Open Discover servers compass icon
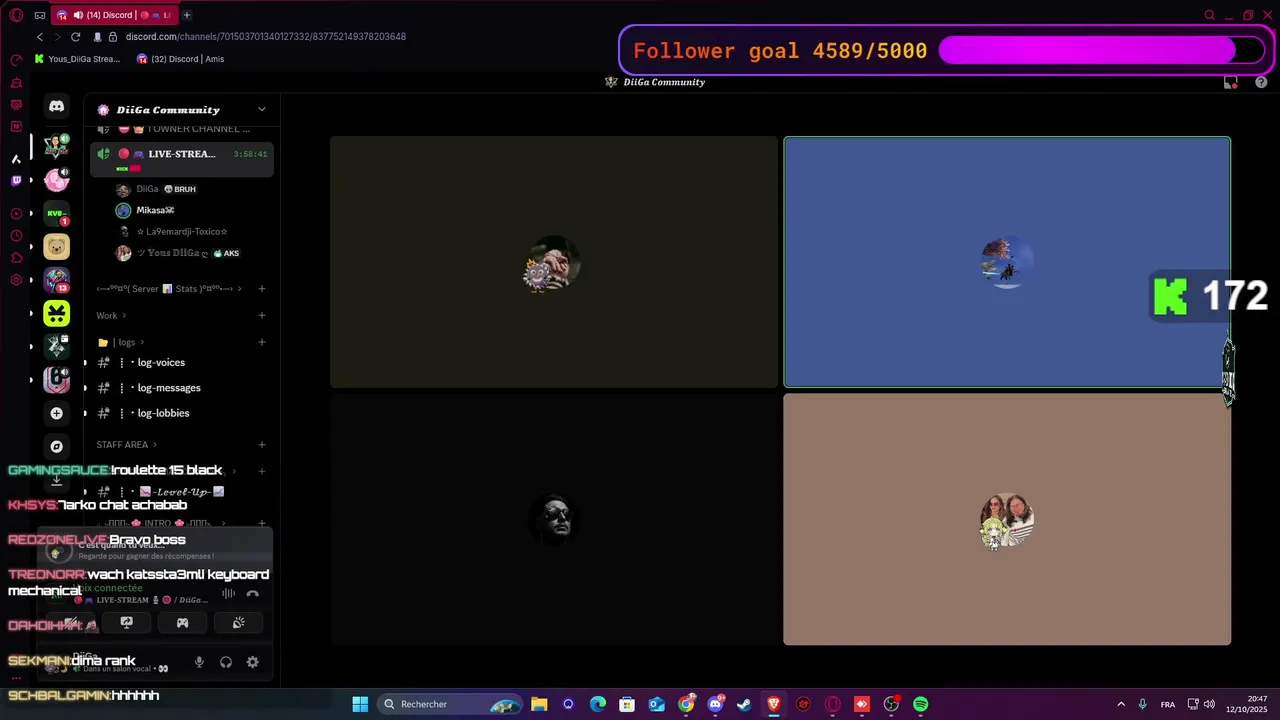1280x720 pixels. click(57, 446)
